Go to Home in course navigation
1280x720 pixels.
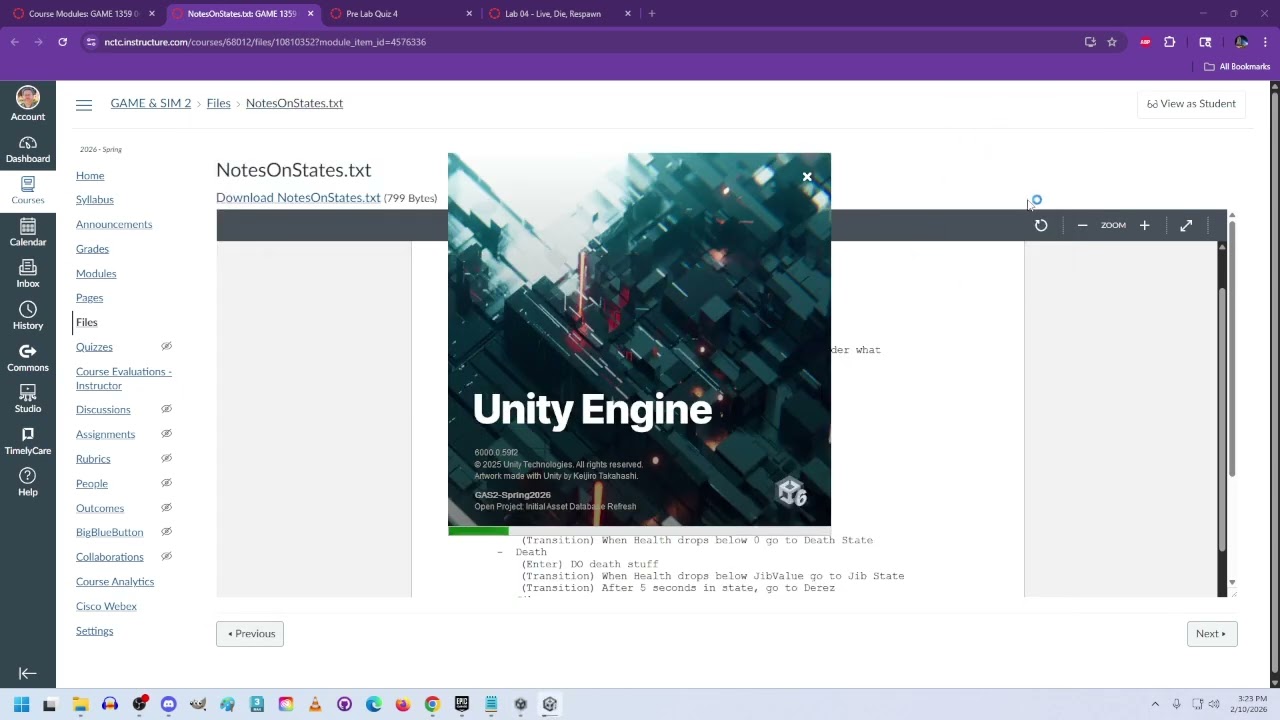point(90,176)
